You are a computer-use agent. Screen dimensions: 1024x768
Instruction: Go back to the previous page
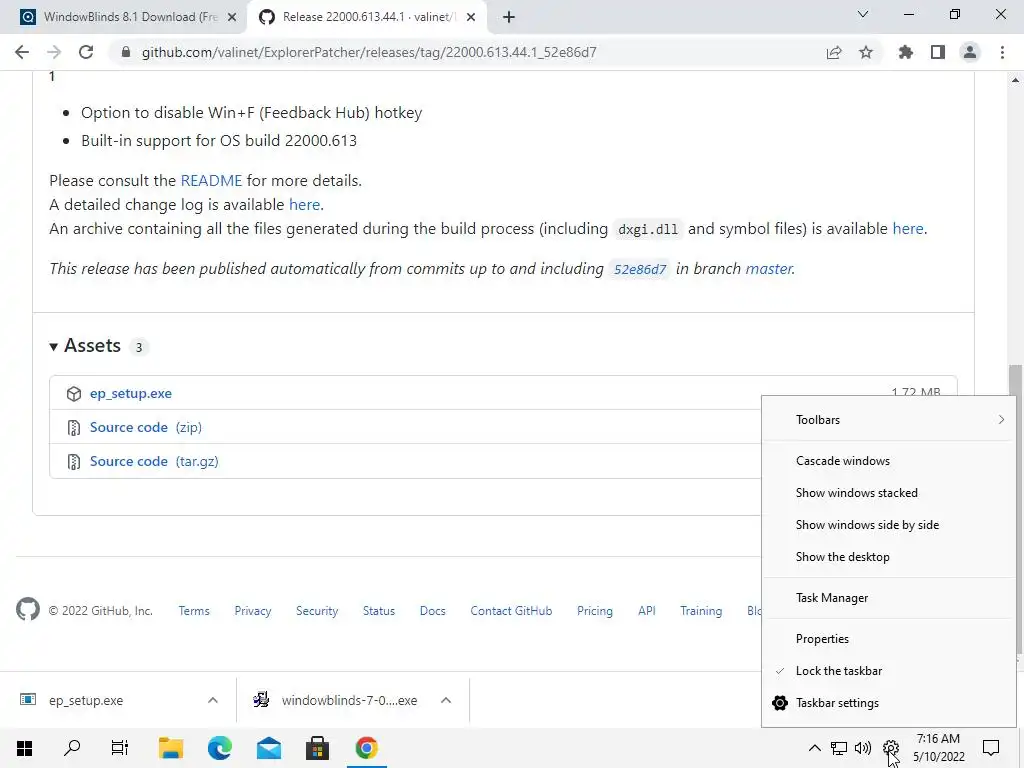pyautogui.click(x=22, y=52)
